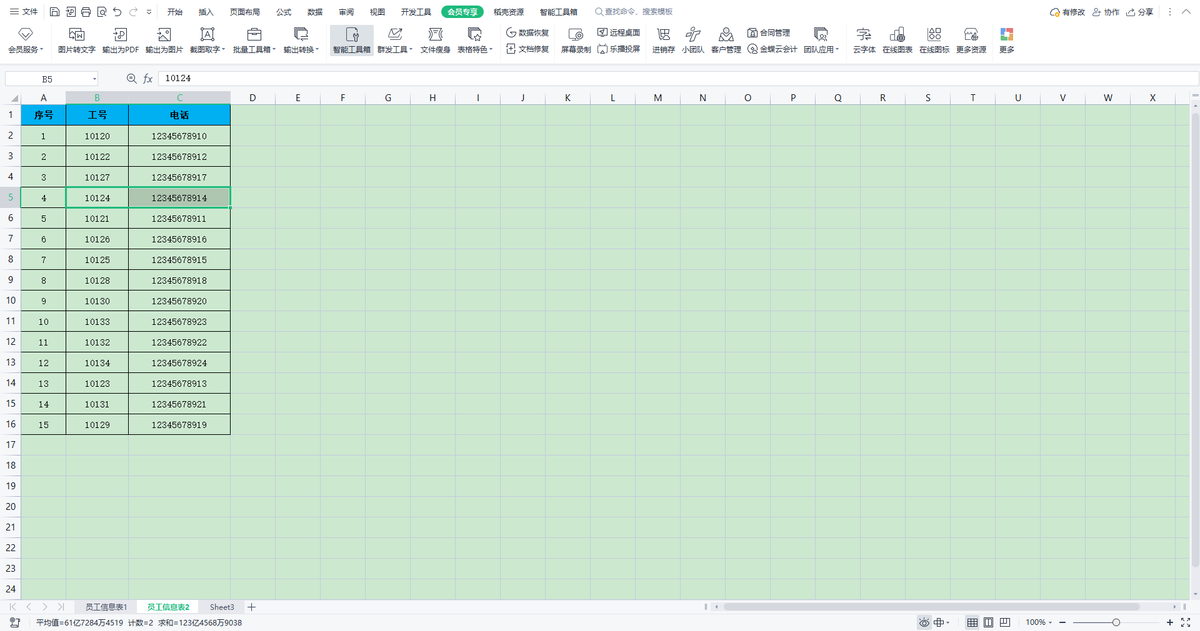
Task: Open 进销存 inventory tool
Action: coord(663,40)
